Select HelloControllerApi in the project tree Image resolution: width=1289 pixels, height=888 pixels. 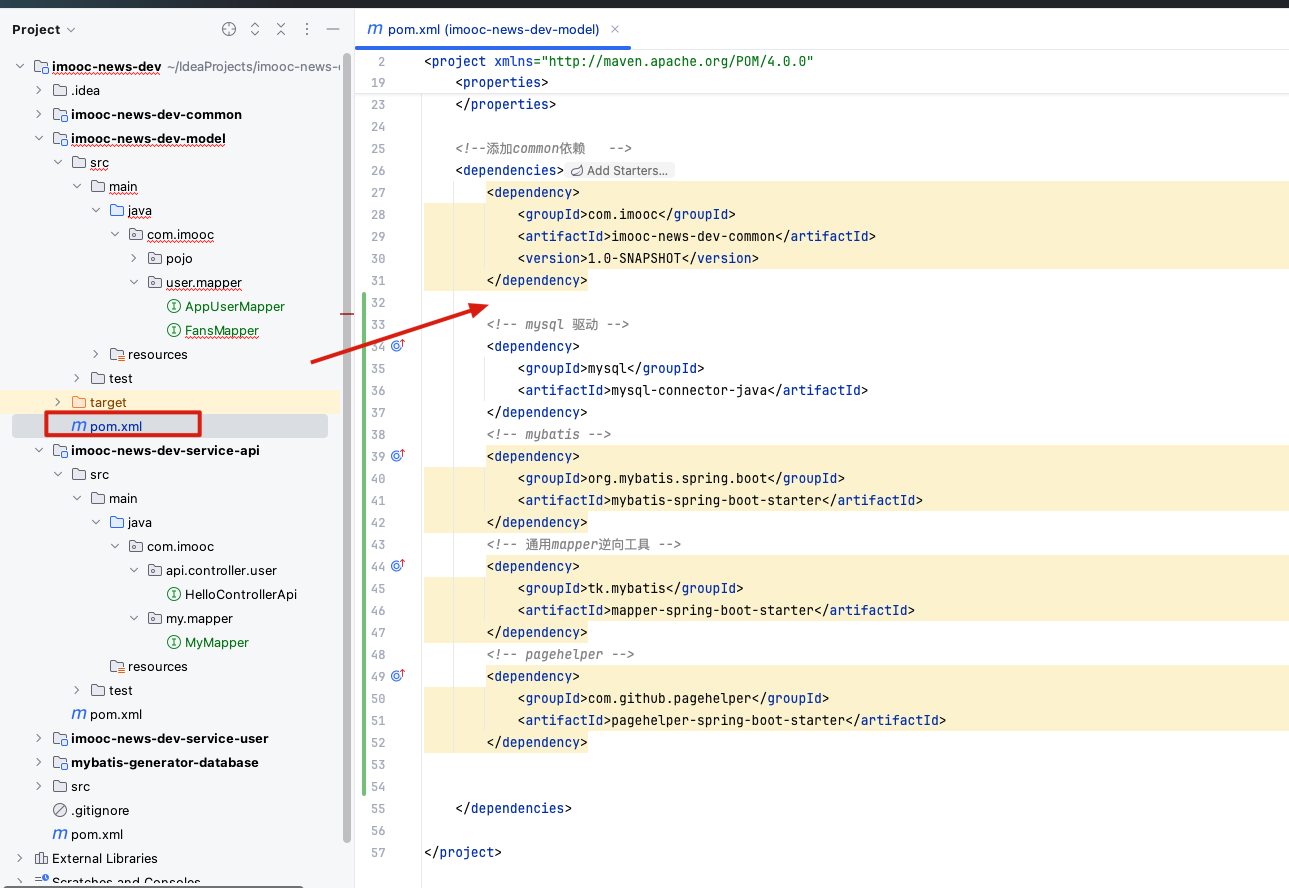pyautogui.click(x=240, y=594)
